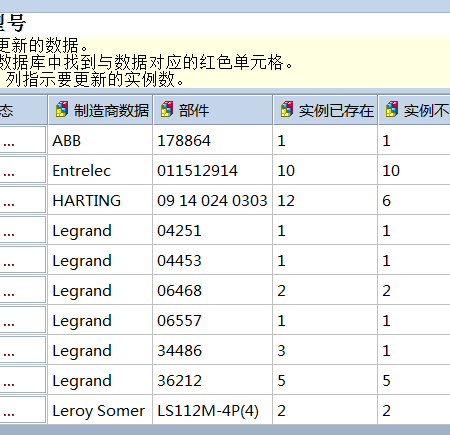The image size is (450, 435).
Task: Select Legrand cell in 36212 row
Action: 100,380
